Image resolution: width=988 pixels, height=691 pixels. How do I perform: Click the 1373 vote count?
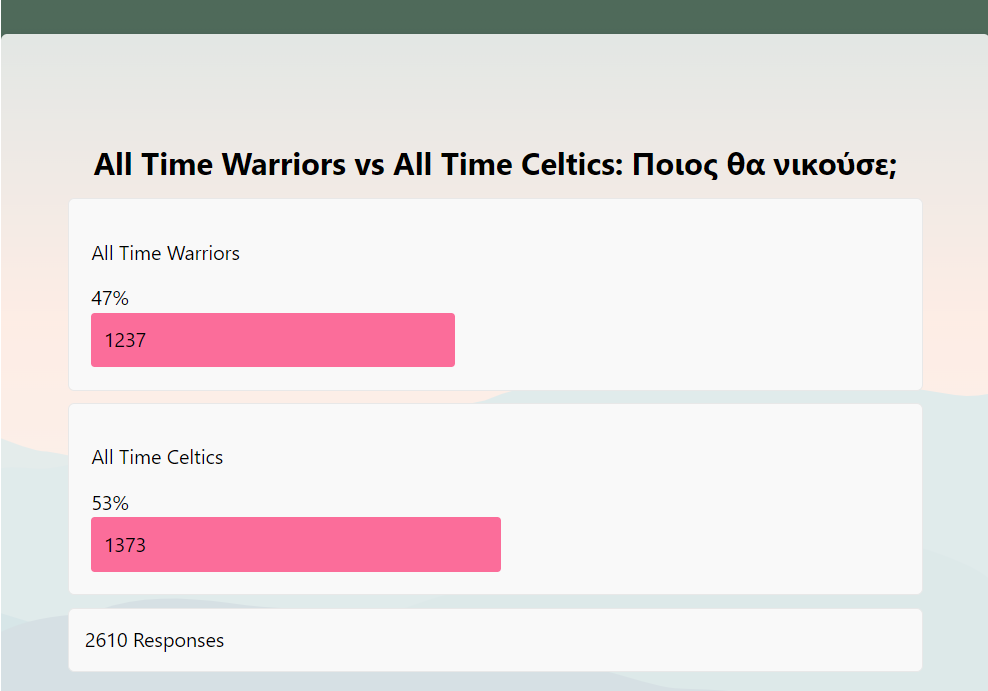125,545
